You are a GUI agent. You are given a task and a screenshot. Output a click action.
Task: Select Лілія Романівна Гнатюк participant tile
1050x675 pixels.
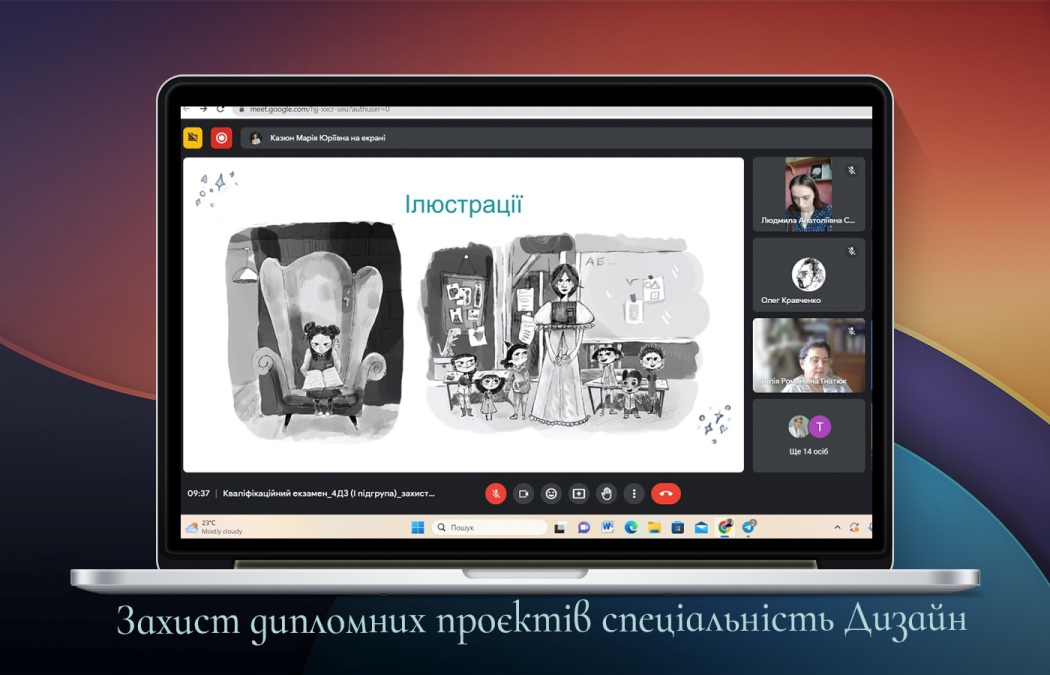(809, 355)
